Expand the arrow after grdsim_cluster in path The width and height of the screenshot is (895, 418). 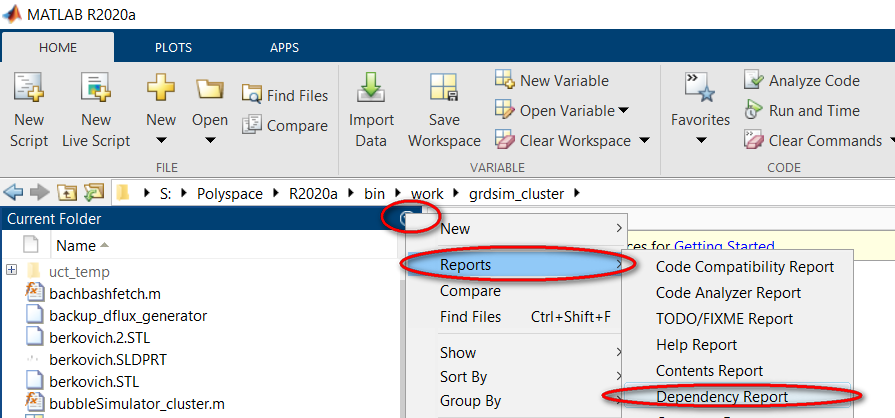tap(575, 194)
